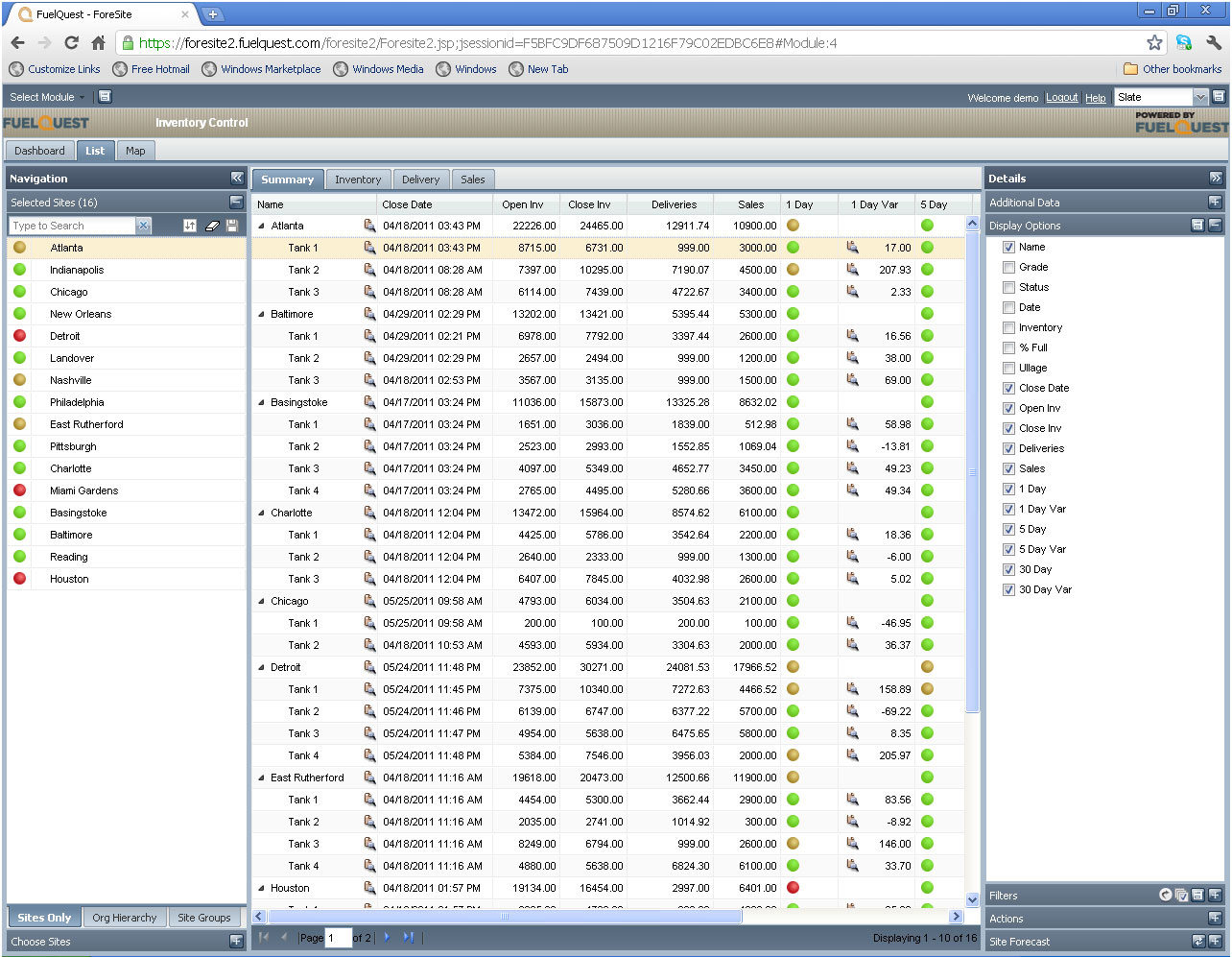
Task: Click the Type to Search field
Action: click(x=72, y=226)
